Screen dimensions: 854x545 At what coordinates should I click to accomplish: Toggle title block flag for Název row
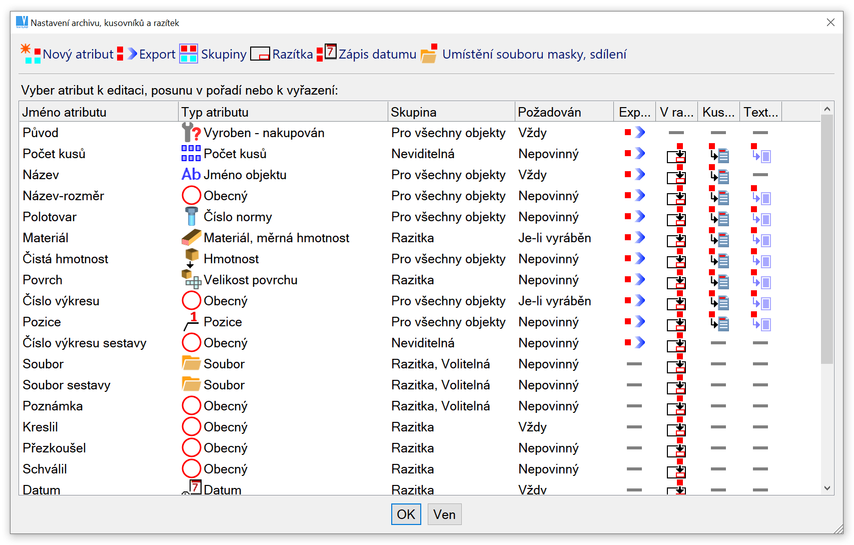click(677, 175)
